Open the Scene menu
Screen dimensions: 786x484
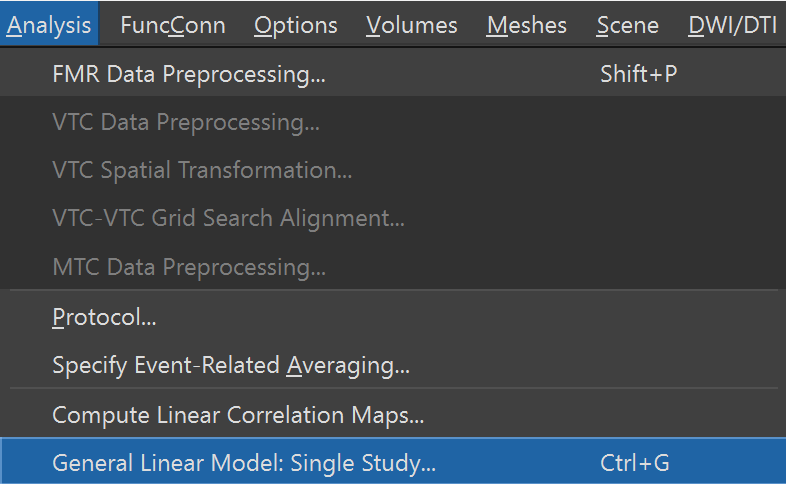coord(628,25)
